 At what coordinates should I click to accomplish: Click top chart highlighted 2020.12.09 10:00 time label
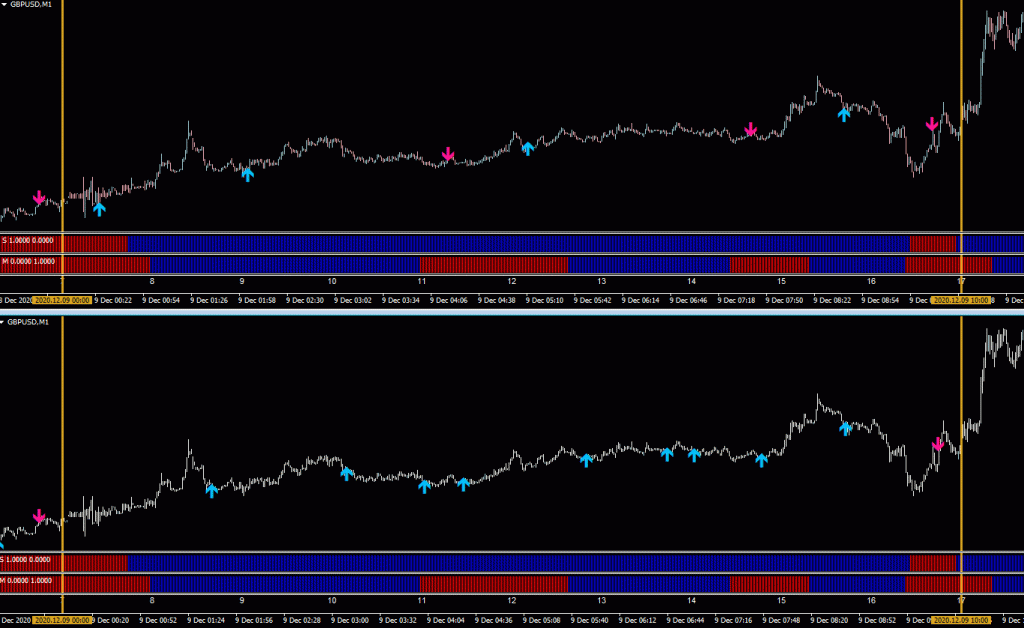tap(961, 300)
